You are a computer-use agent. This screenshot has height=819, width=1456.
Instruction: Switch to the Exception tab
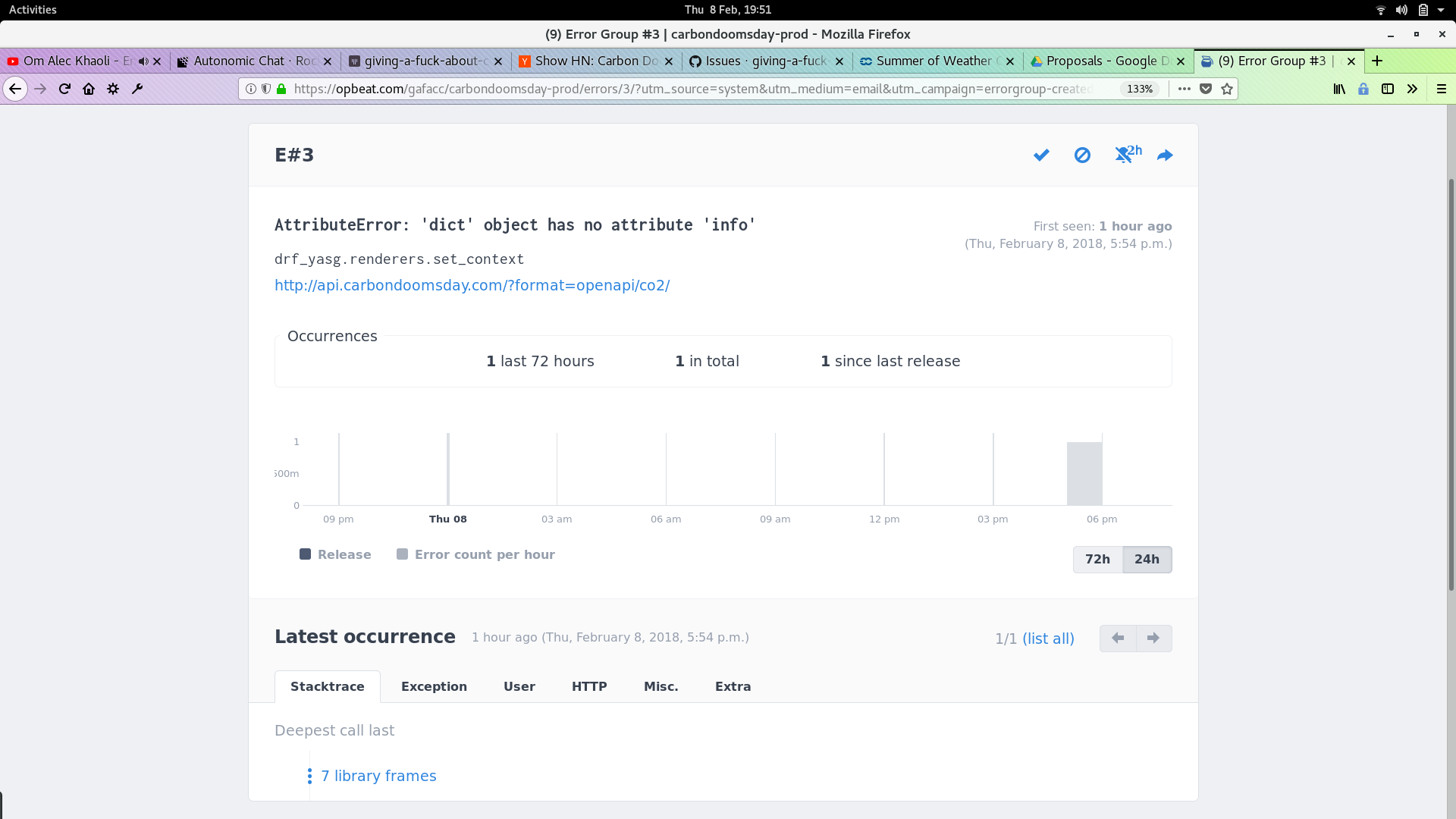[x=434, y=686]
